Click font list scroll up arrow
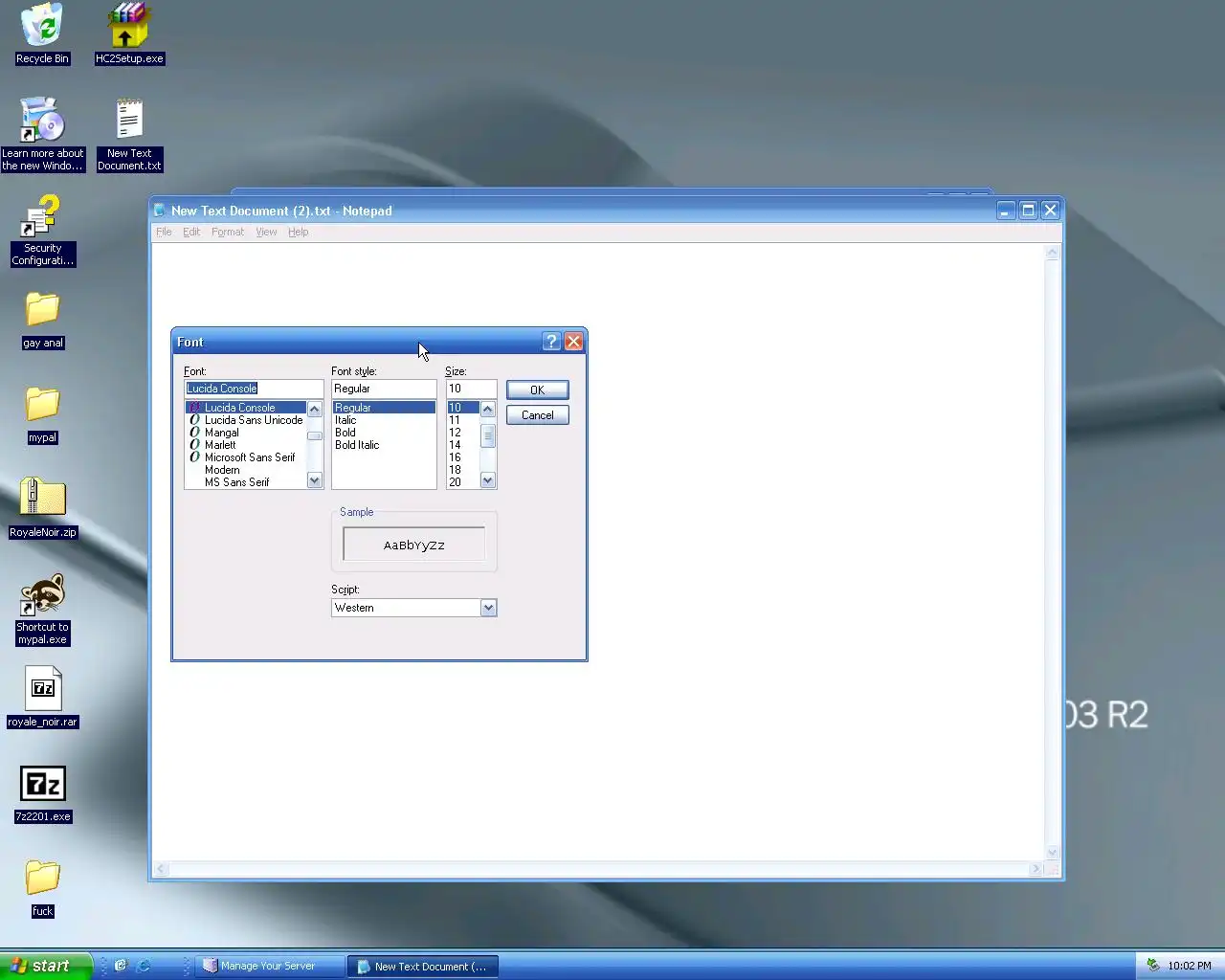The width and height of the screenshot is (1225, 980). [x=315, y=410]
